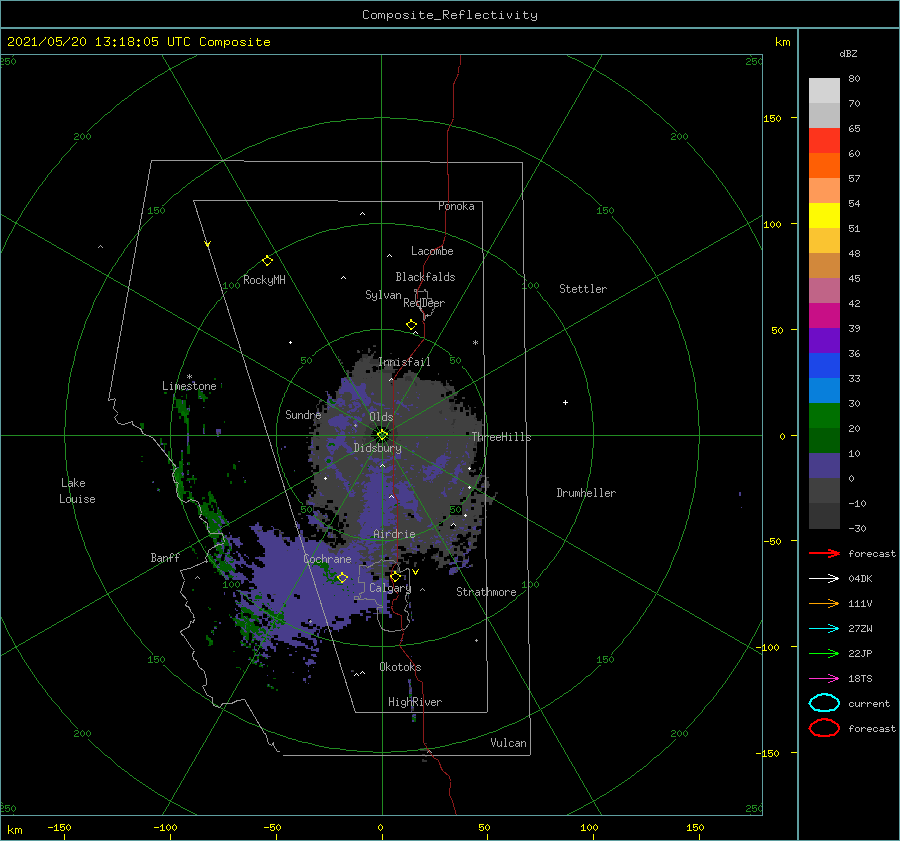Click the Lake Louise map label
Screen dimensions: 900x841
click(77, 491)
